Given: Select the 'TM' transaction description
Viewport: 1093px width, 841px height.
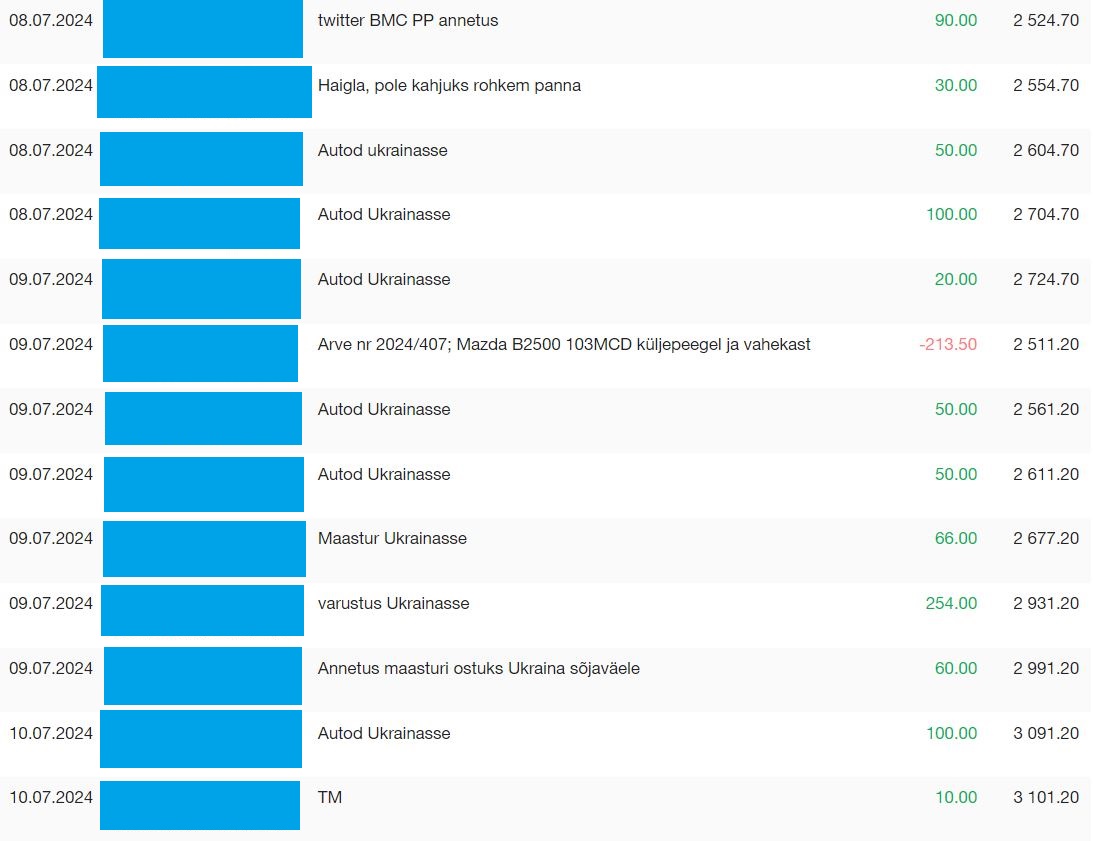Looking at the screenshot, I should [330, 797].
